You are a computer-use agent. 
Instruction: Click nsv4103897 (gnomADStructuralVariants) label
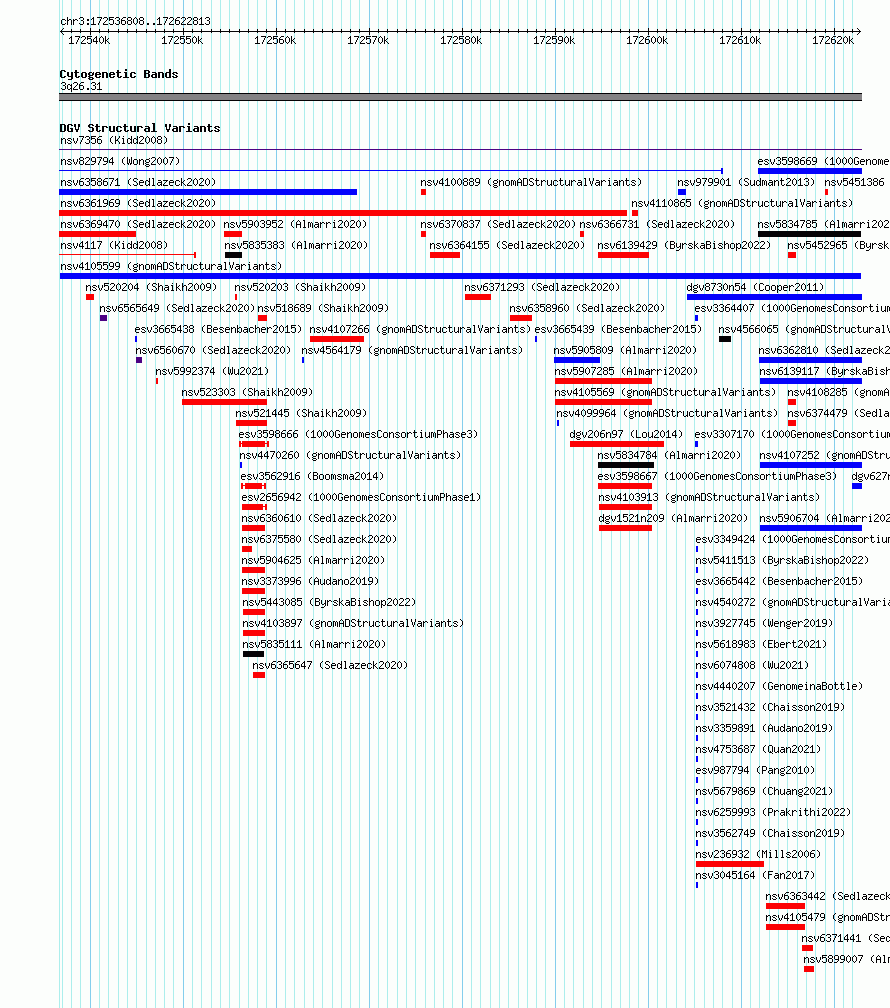(353, 624)
